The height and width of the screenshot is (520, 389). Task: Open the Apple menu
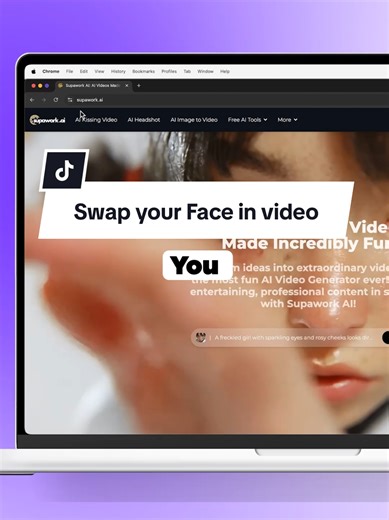[33, 71]
